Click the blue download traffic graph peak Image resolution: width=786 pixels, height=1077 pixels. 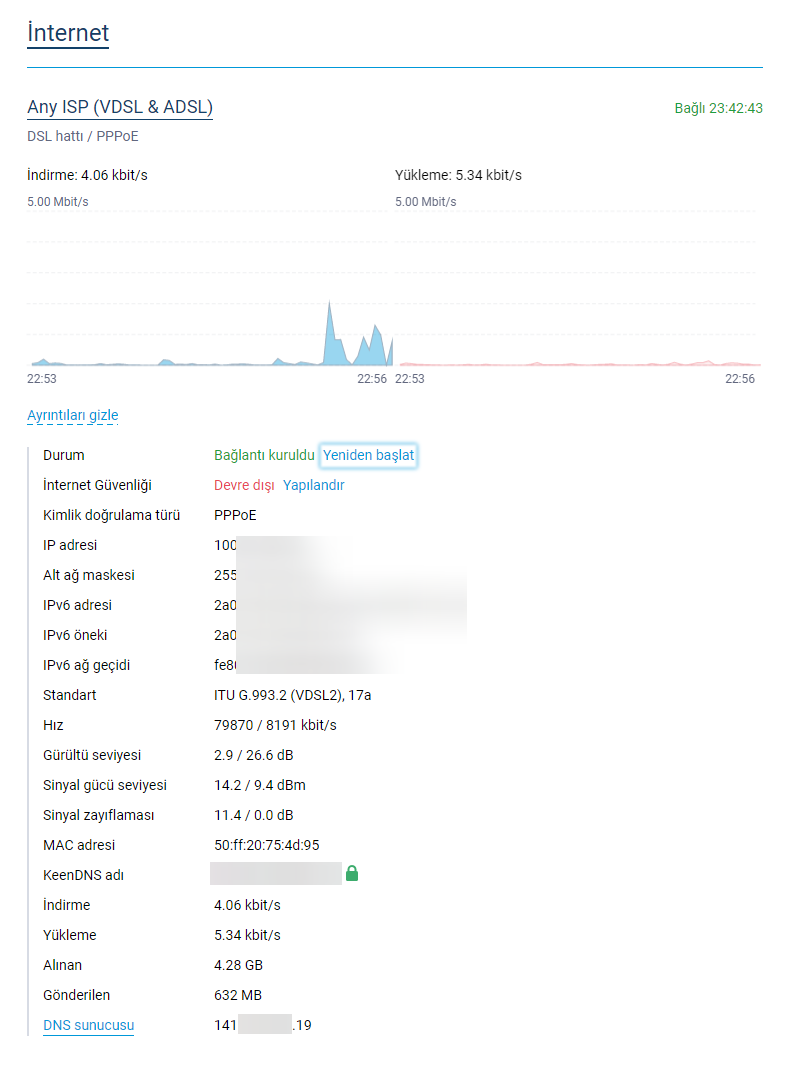(x=330, y=335)
